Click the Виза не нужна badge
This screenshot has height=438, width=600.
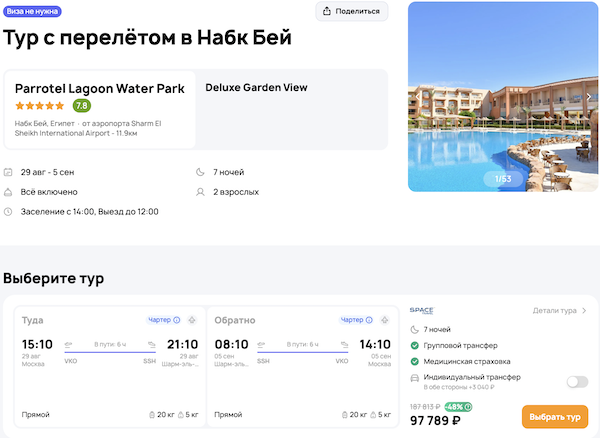(x=33, y=12)
